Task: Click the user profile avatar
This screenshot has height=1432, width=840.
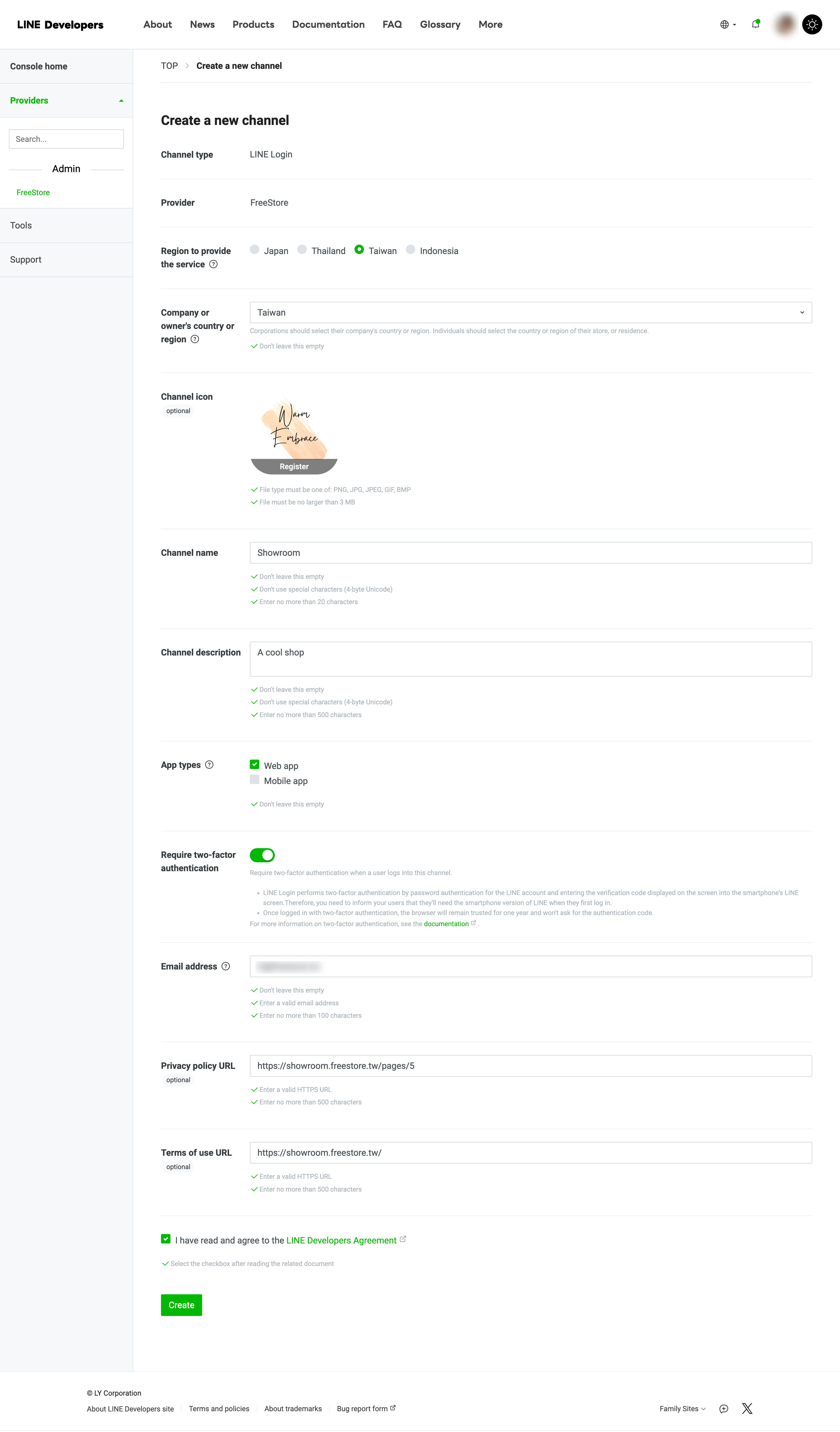Action: pos(785,24)
